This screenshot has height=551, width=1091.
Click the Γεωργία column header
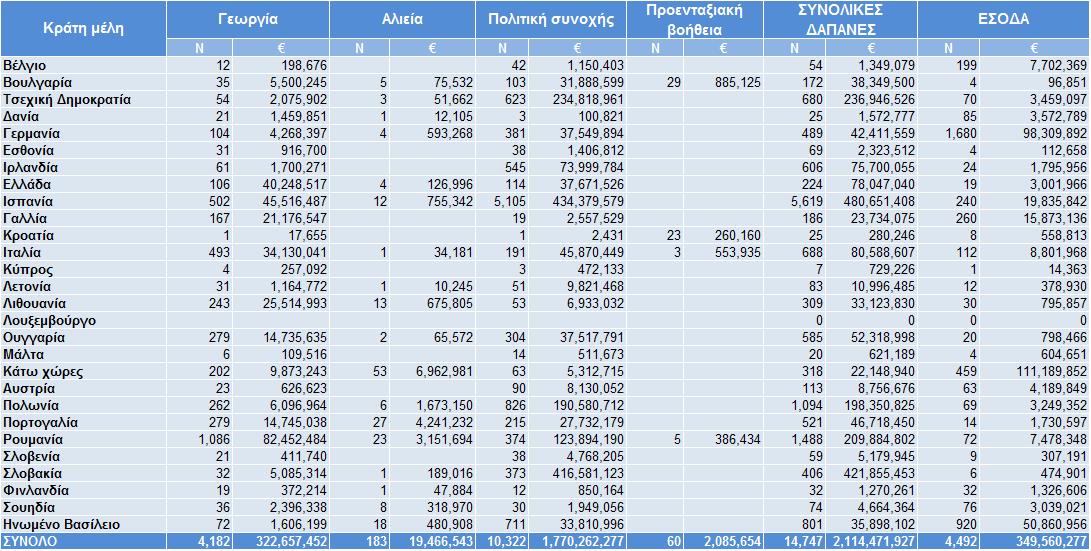click(x=248, y=19)
